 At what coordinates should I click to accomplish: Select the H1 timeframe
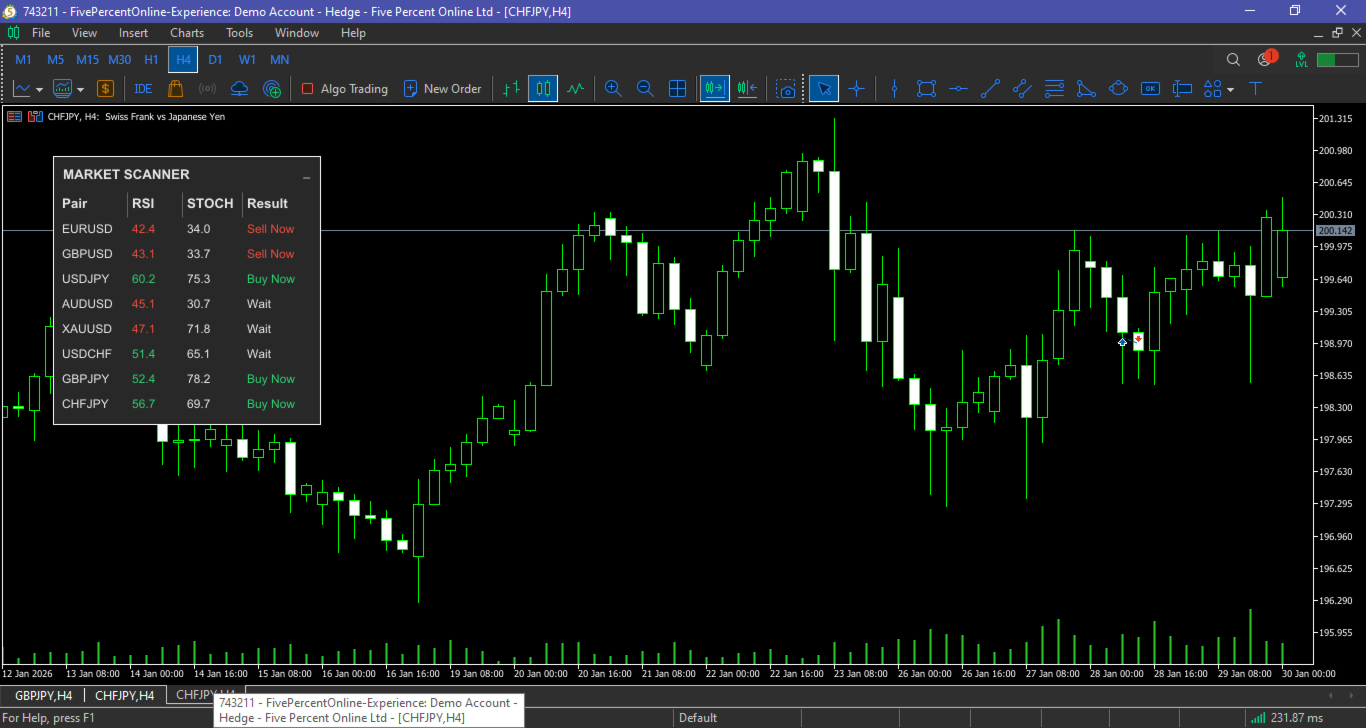click(x=151, y=60)
